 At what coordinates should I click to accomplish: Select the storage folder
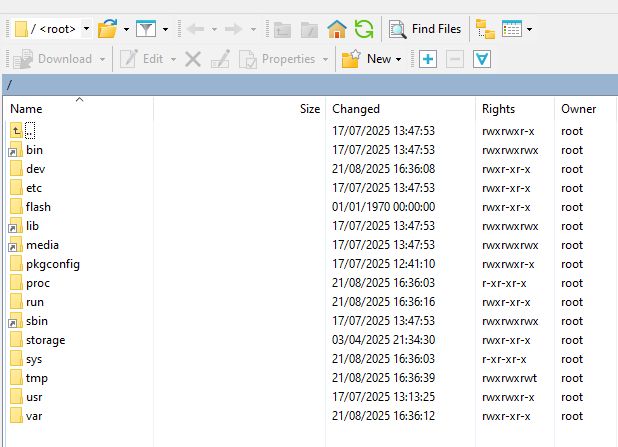(x=45, y=340)
